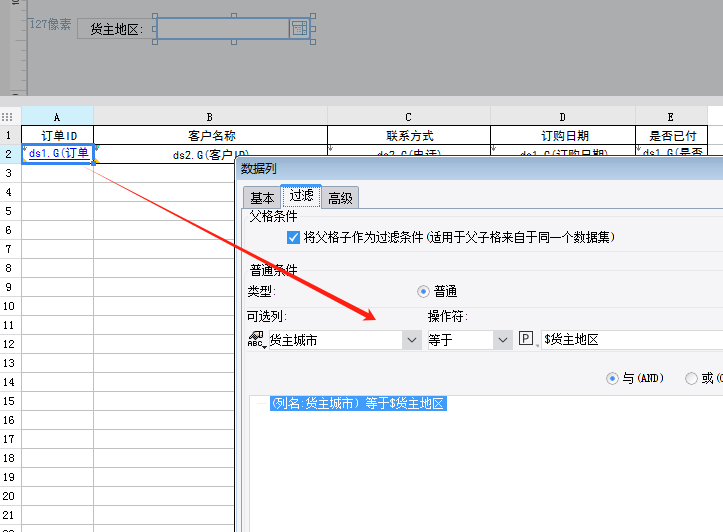Switch to the 高级 tab

pyautogui.click(x=340, y=198)
